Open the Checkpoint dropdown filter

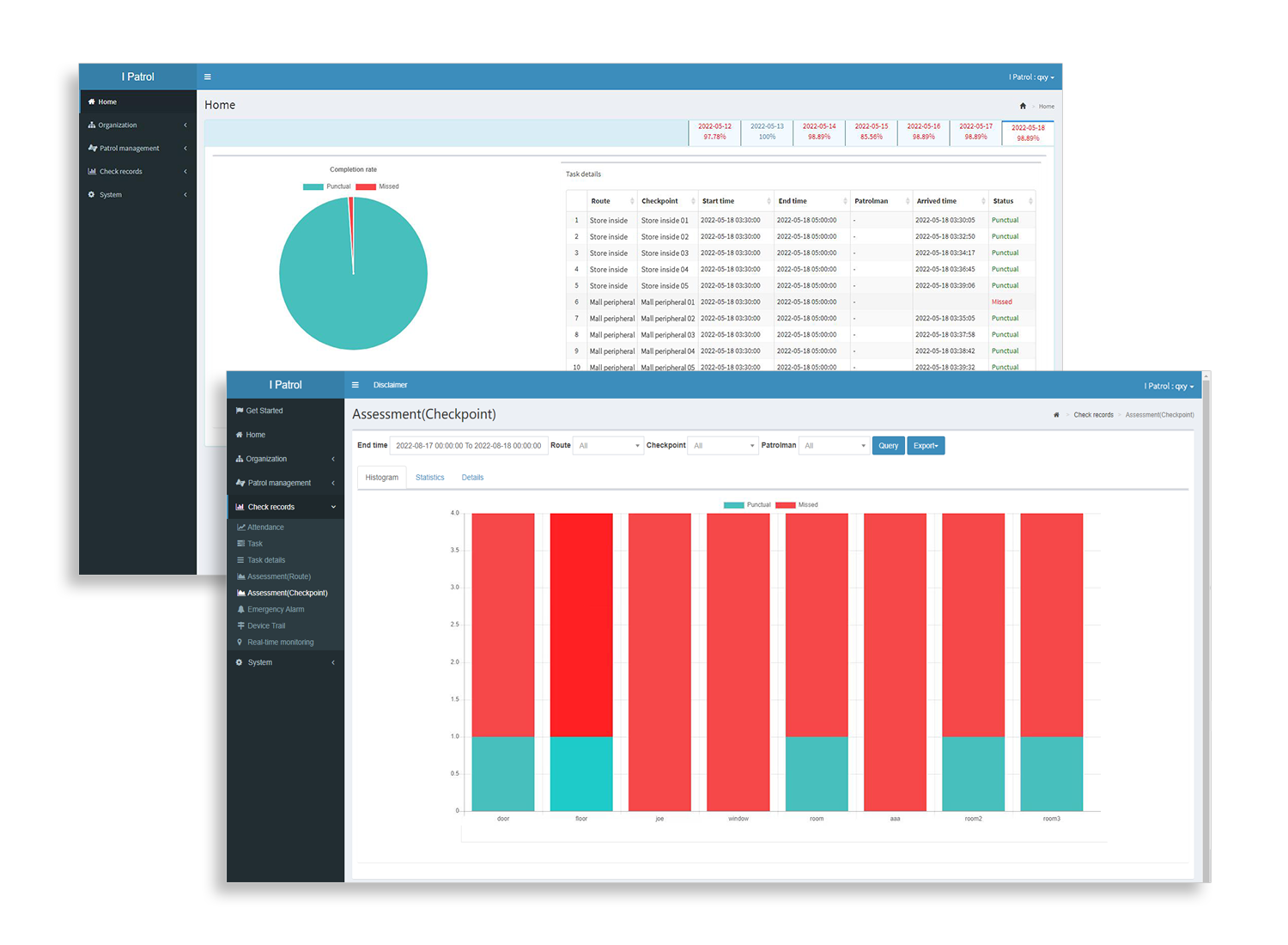[723, 446]
